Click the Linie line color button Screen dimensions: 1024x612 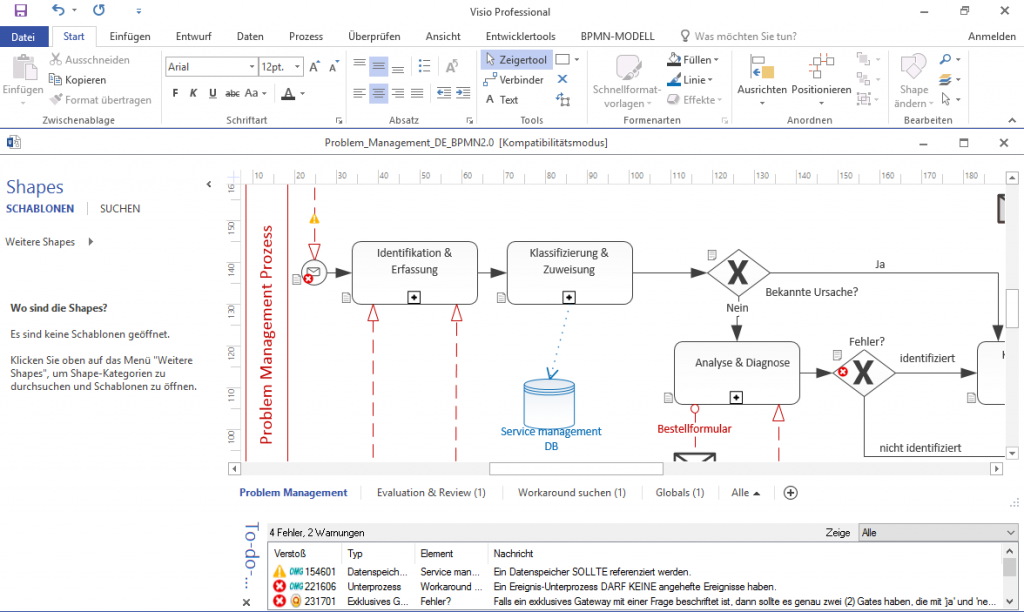click(x=690, y=80)
